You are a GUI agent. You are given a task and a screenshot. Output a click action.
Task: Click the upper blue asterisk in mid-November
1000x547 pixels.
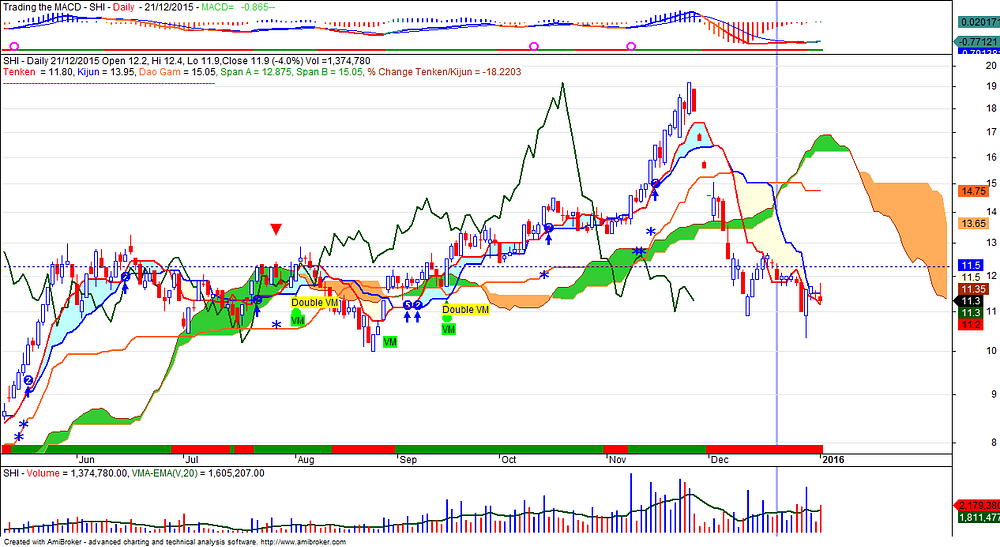[x=651, y=232]
